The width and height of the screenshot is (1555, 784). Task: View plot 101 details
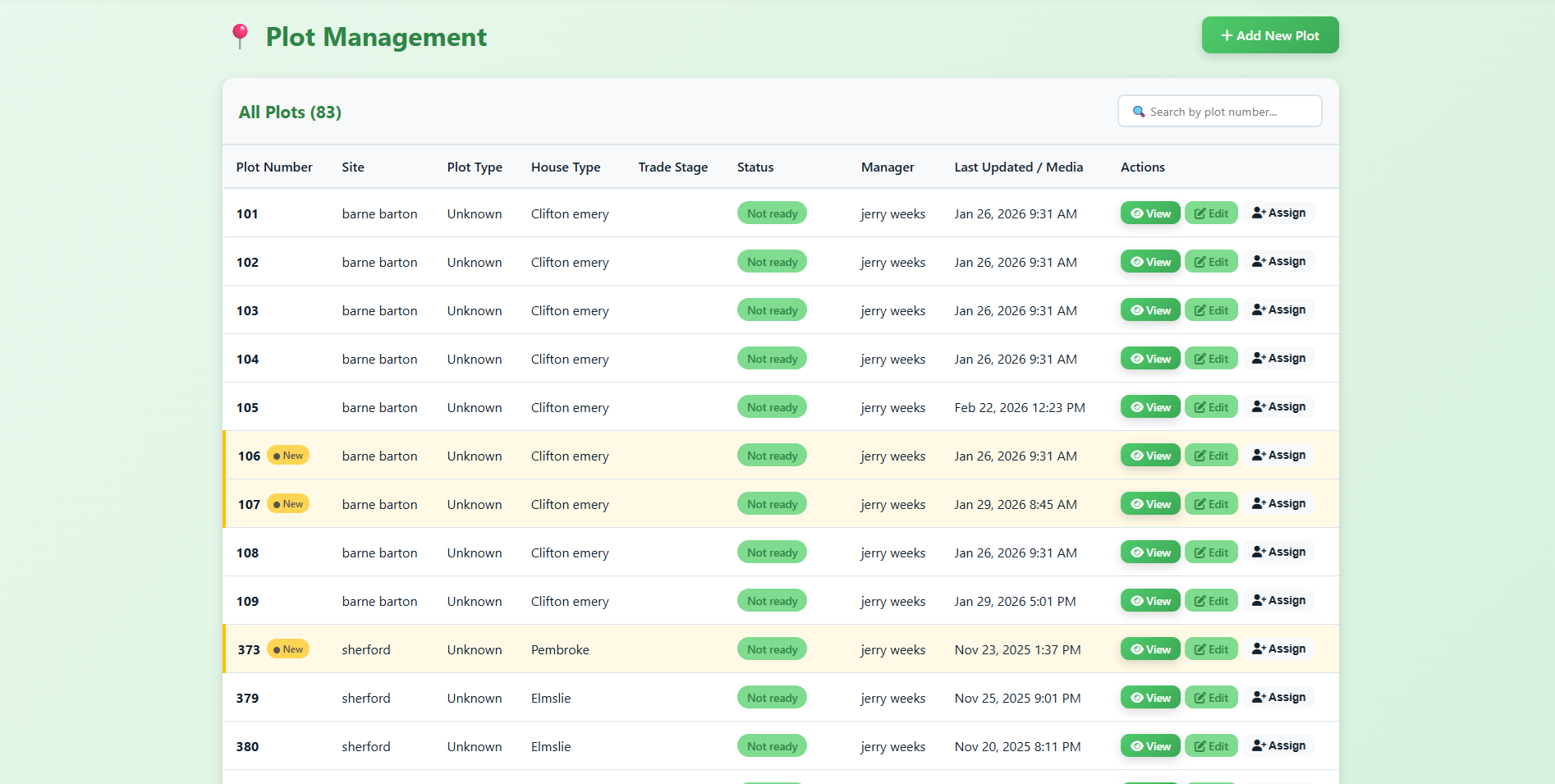1149,213
